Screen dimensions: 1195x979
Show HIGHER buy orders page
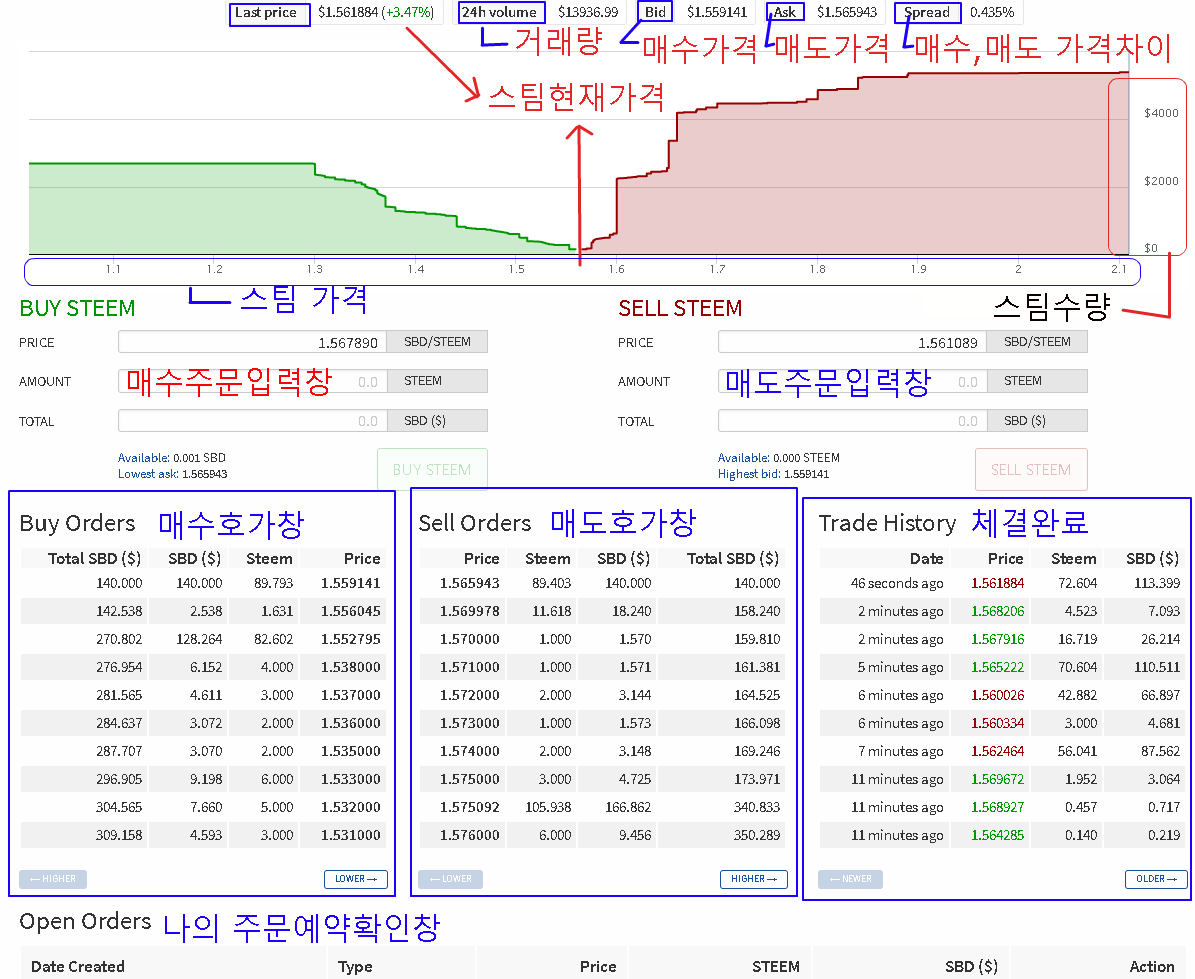coord(53,879)
